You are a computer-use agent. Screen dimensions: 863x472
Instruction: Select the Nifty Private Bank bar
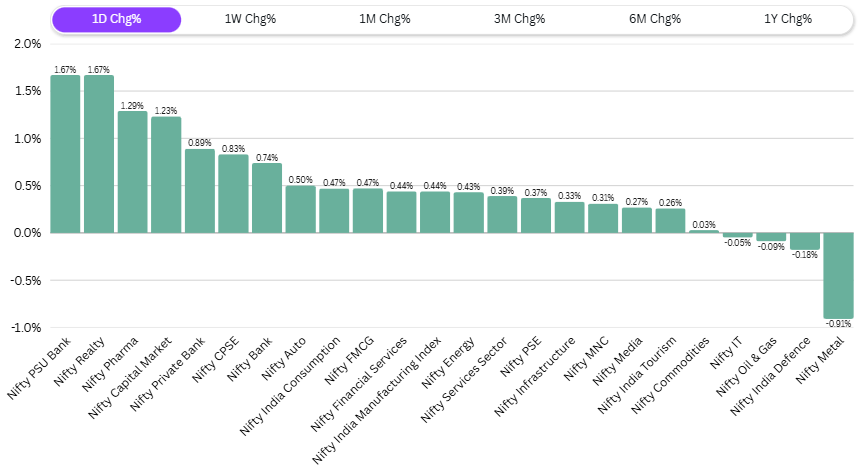[x=200, y=191]
